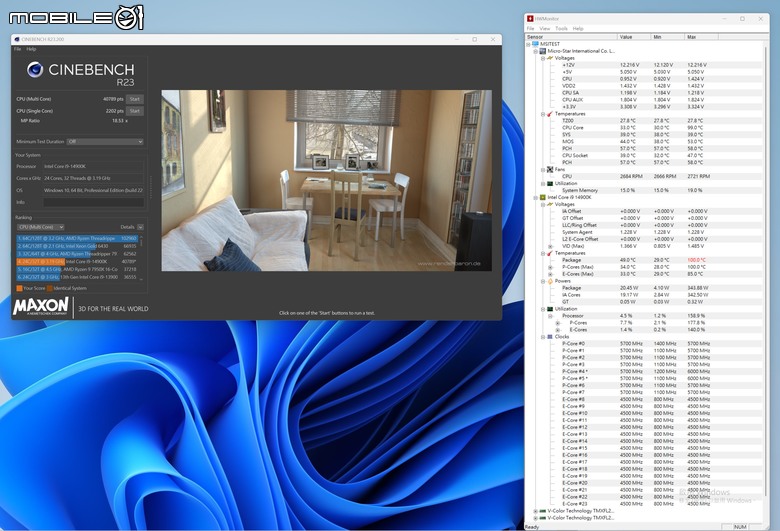Collapse the Micro-Star International node

pyautogui.click(x=536, y=51)
